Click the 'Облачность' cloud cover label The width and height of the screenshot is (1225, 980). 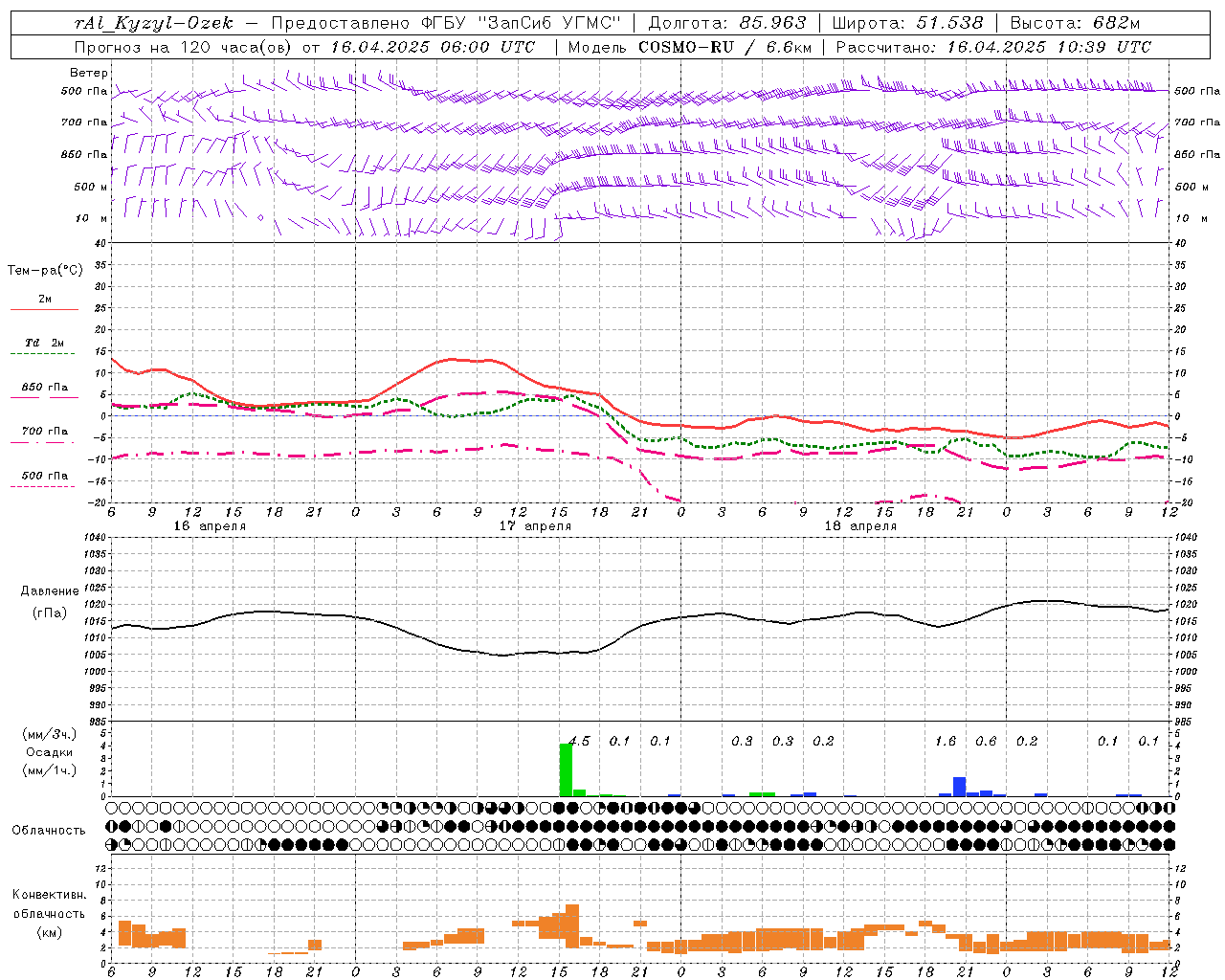49,830
